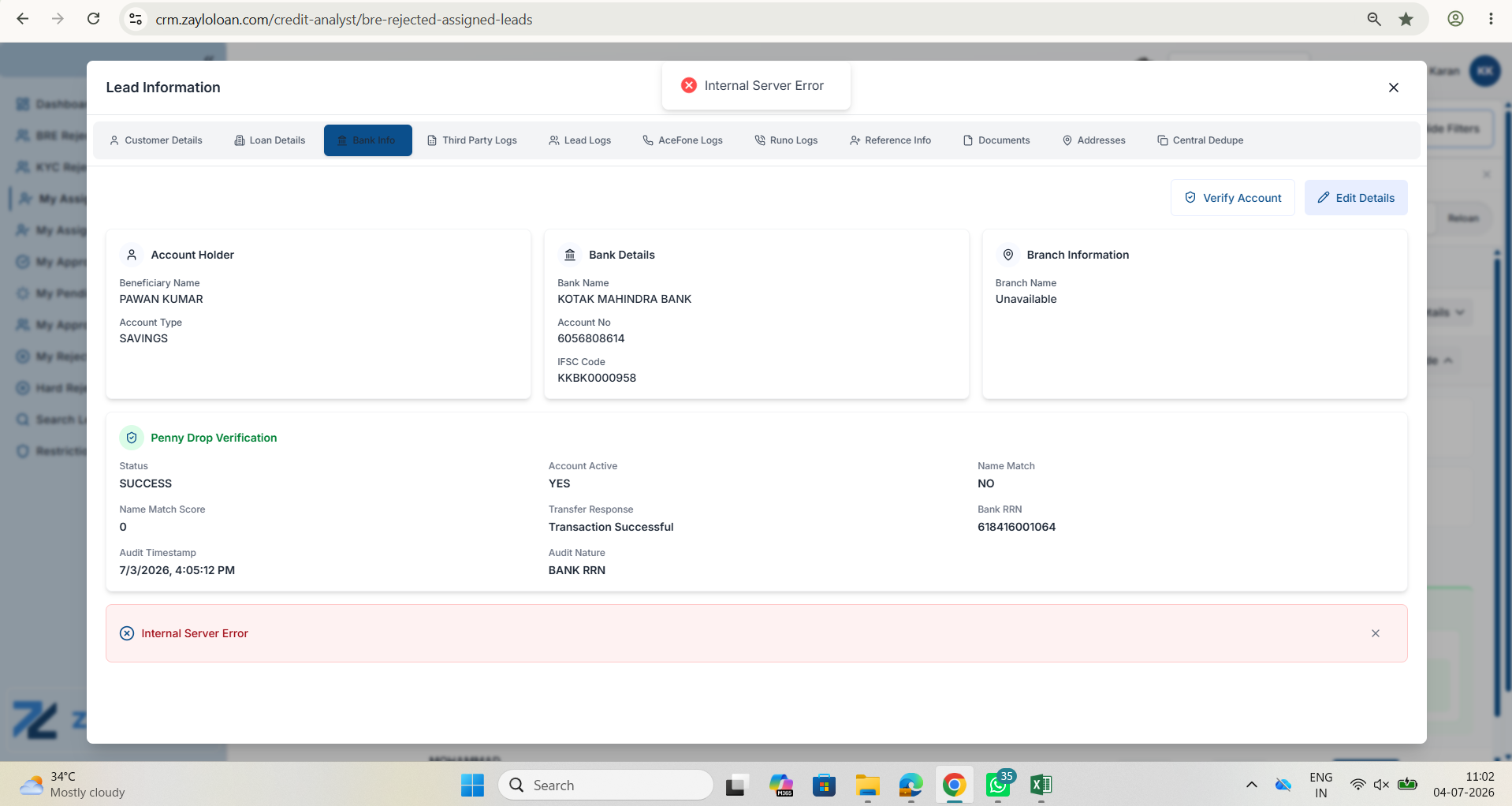Go to the Documents tab
Viewport: 1512px width, 806px height.
point(996,140)
